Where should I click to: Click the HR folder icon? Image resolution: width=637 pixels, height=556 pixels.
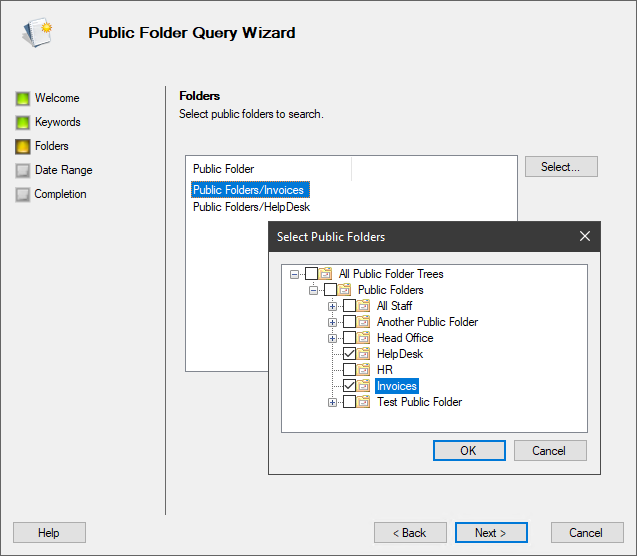pyautogui.click(x=364, y=370)
